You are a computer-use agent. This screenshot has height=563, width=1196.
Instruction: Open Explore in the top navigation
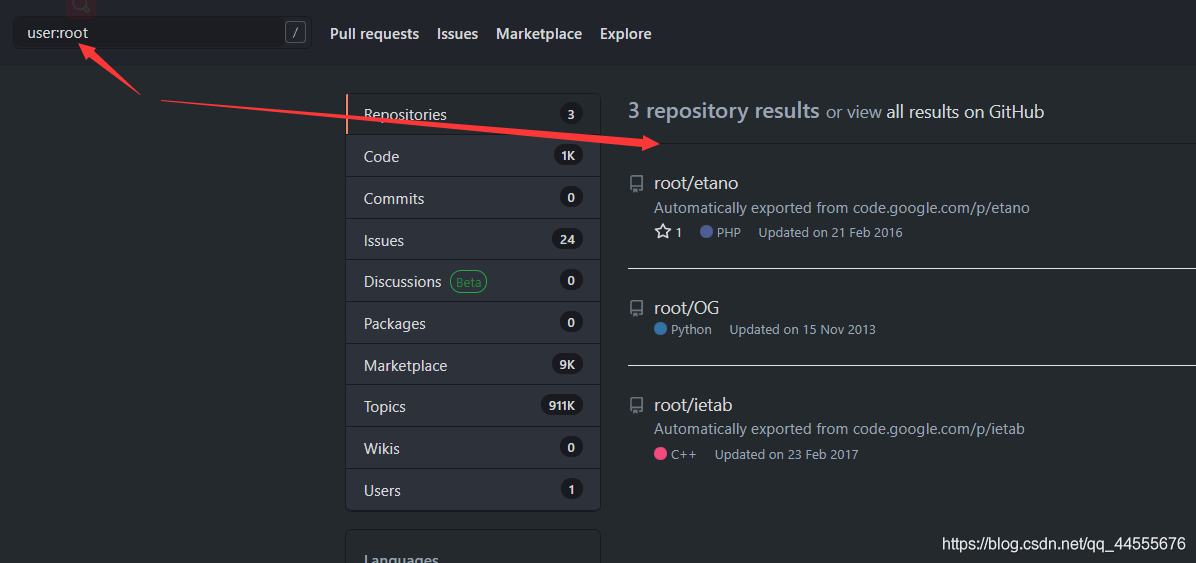coord(625,34)
